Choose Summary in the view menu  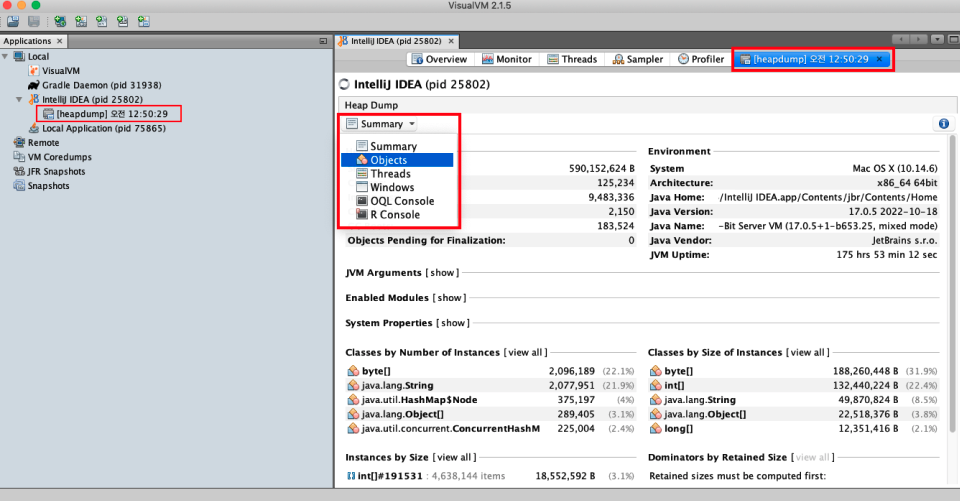pos(397,146)
